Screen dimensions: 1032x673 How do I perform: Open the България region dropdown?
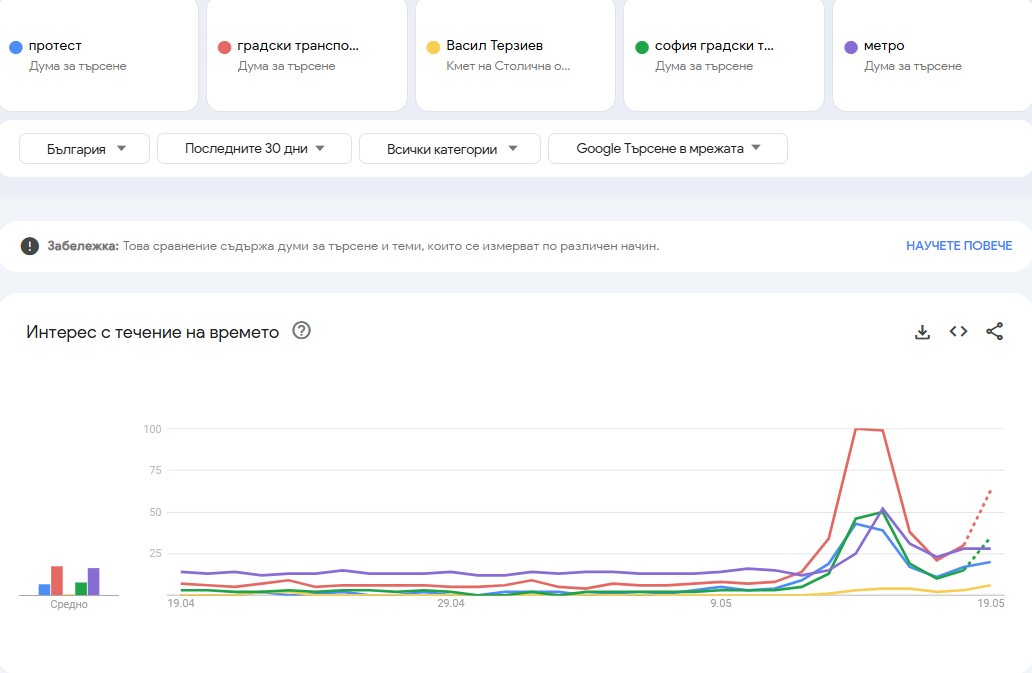(84, 147)
